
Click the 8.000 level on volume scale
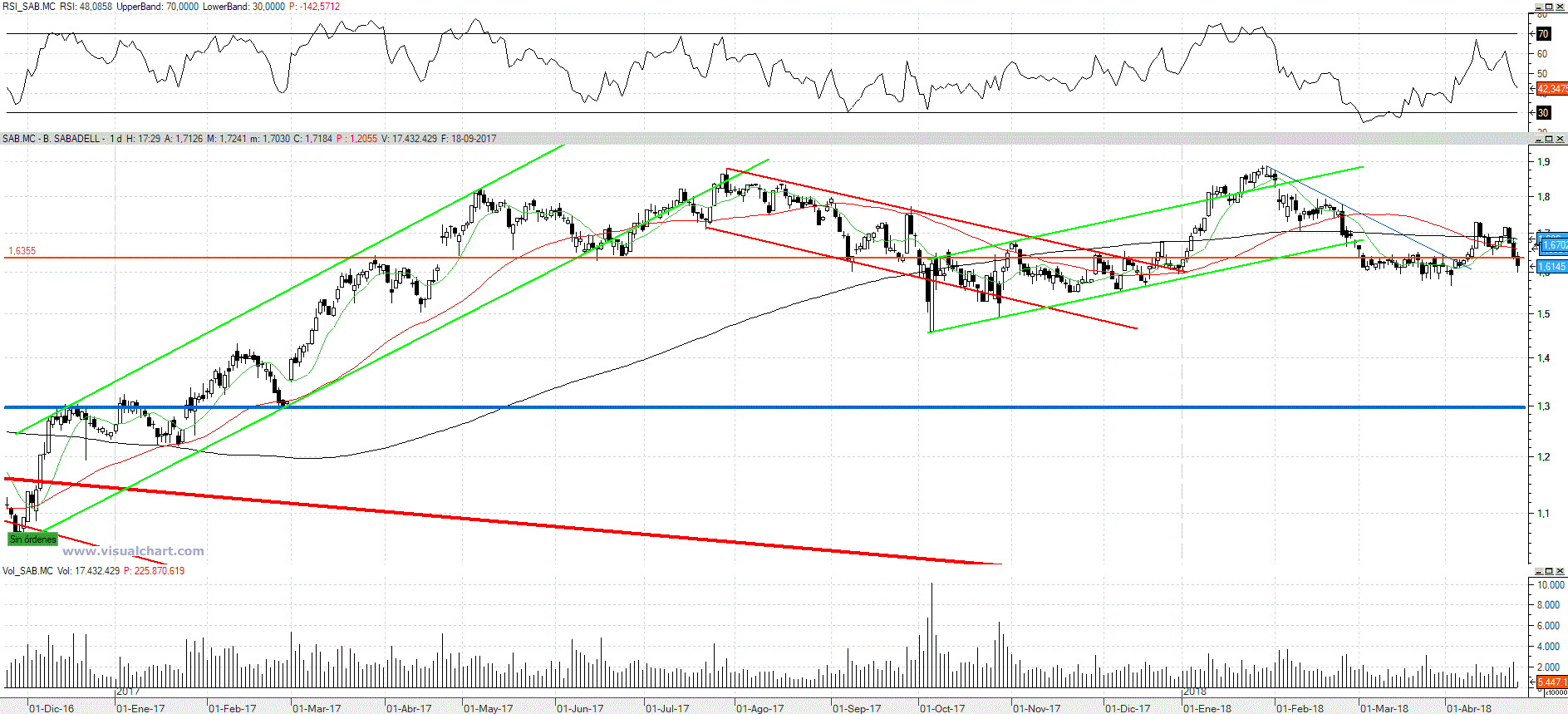coord(1548,605)
